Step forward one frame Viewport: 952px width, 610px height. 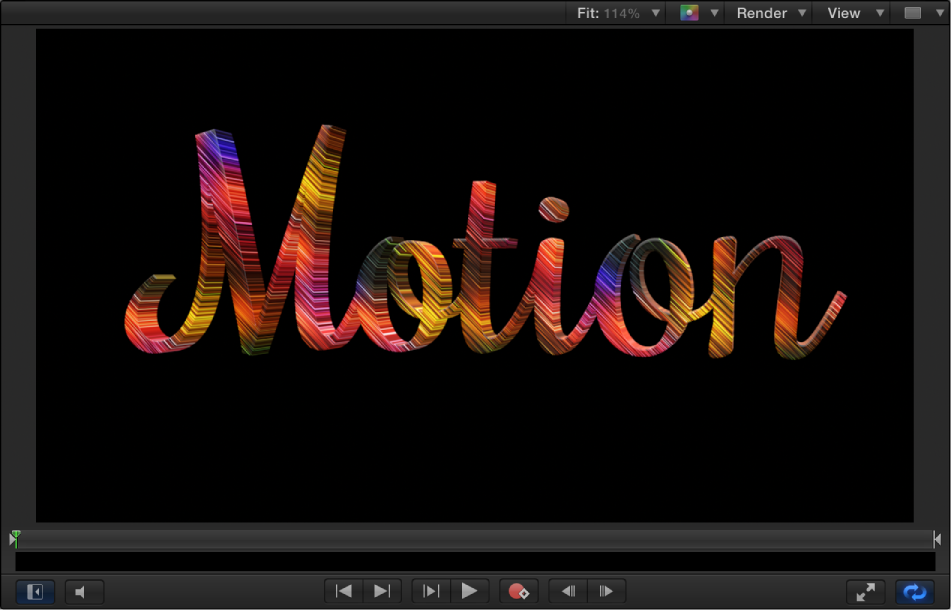[605, 591]
